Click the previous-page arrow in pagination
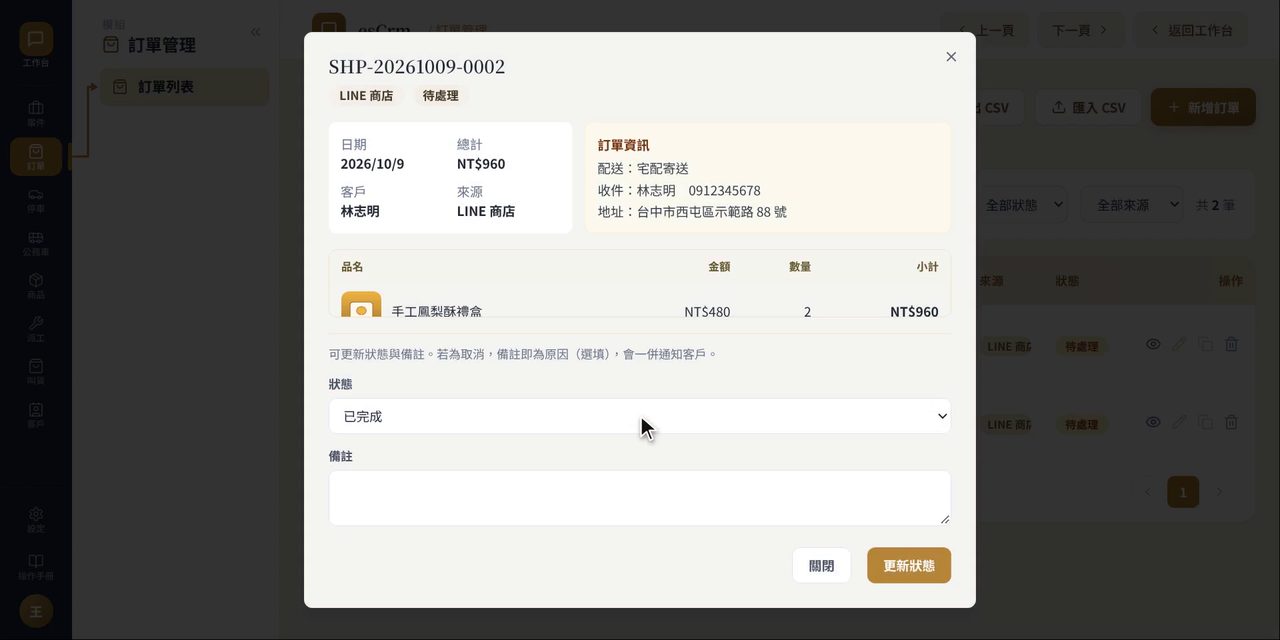The image size is (1280, 640). [x=1147, y=492]
